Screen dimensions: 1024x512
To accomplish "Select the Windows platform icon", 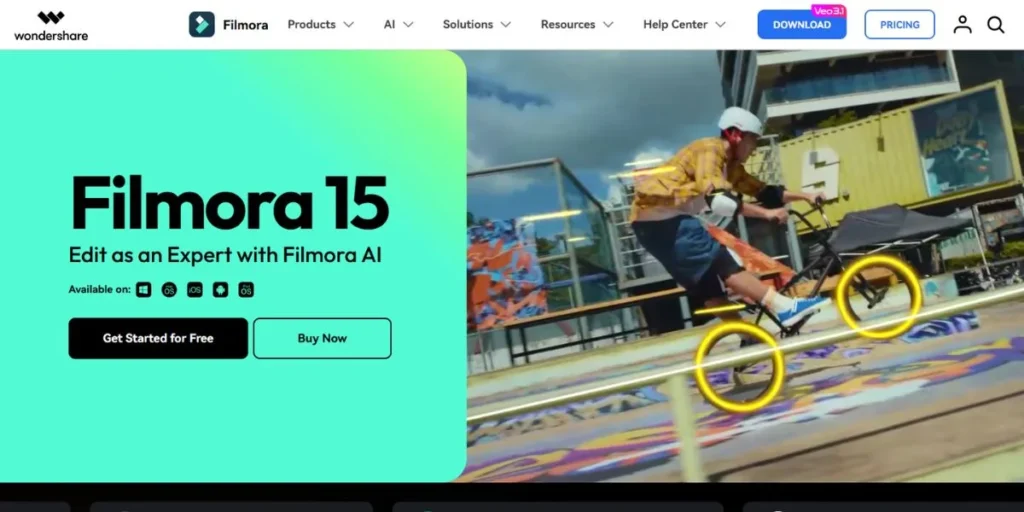I will 143,289.
